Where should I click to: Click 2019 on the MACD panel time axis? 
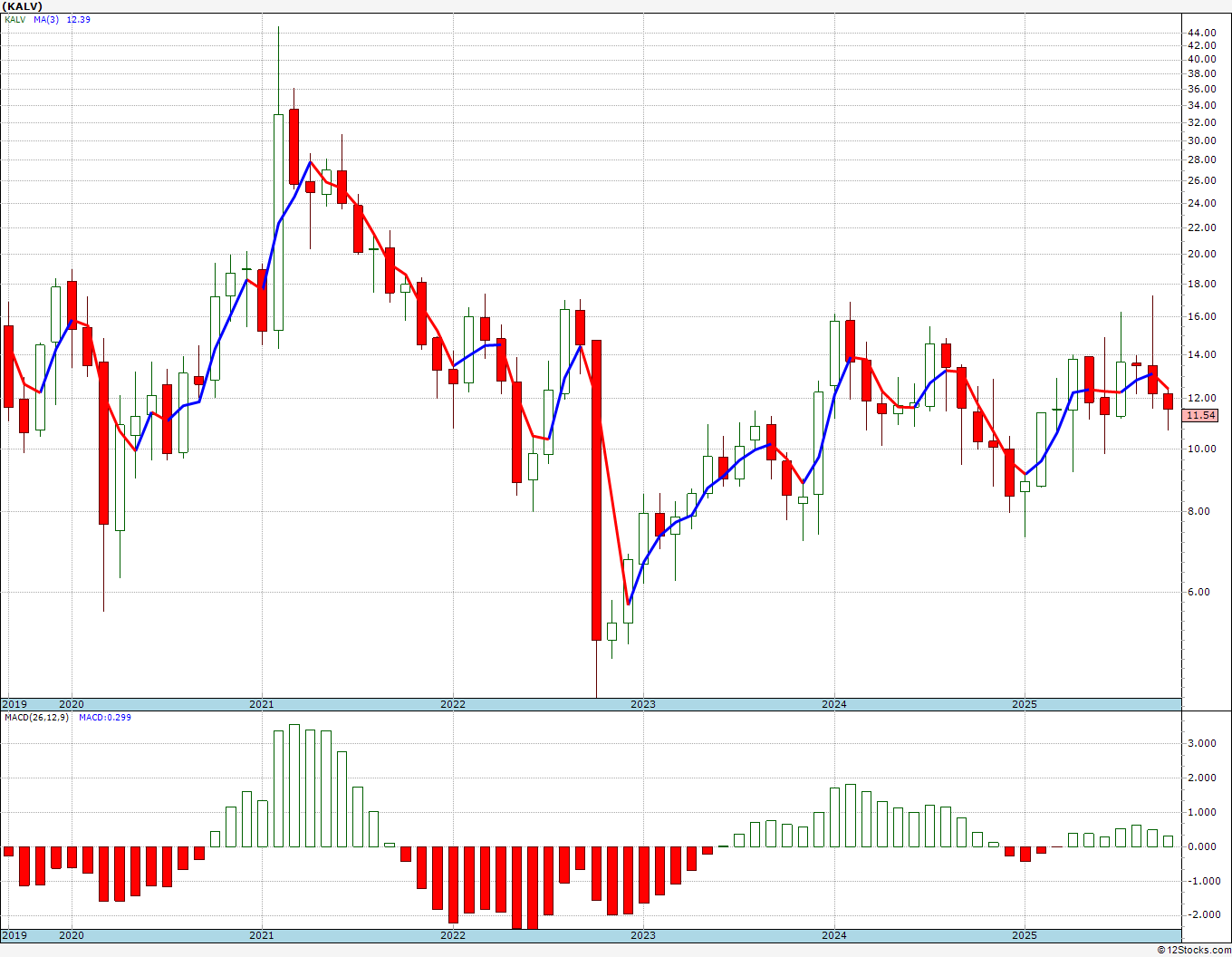[x=14, y=935]
